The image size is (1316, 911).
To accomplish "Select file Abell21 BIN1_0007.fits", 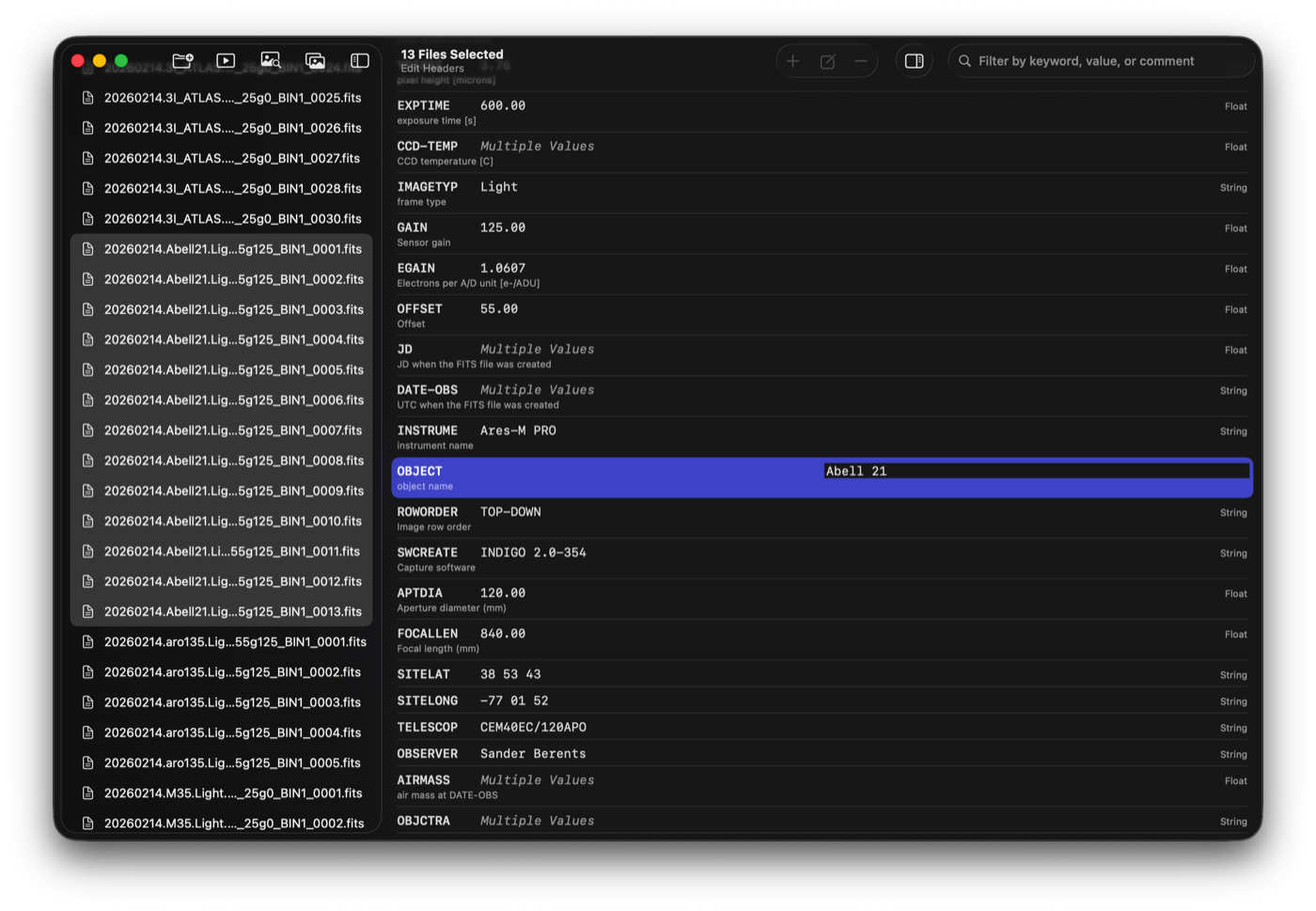I will pos(222,430).
